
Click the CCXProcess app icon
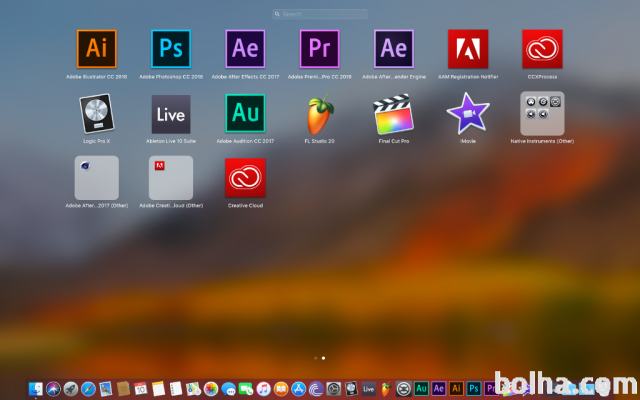tap(542, 48)
